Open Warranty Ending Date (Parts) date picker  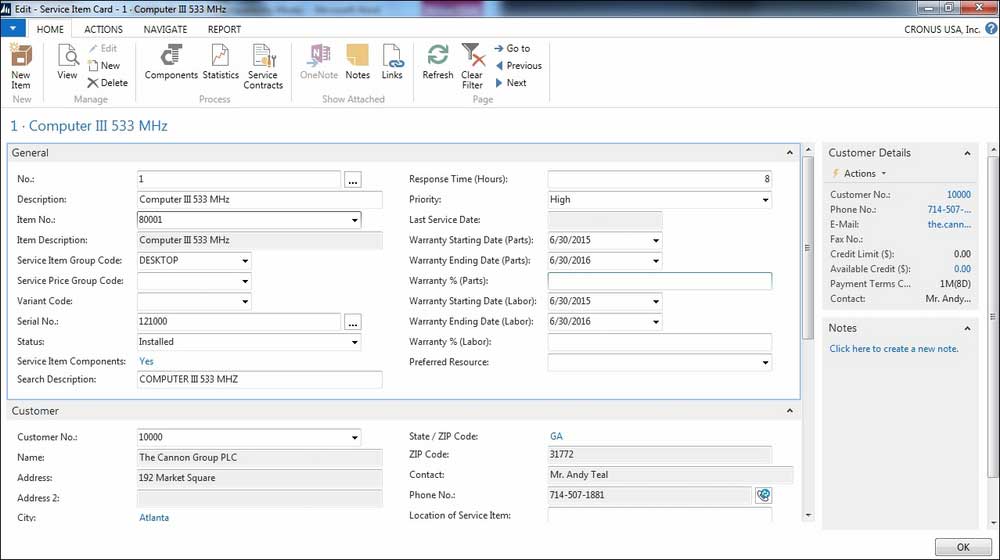(656, 261)
